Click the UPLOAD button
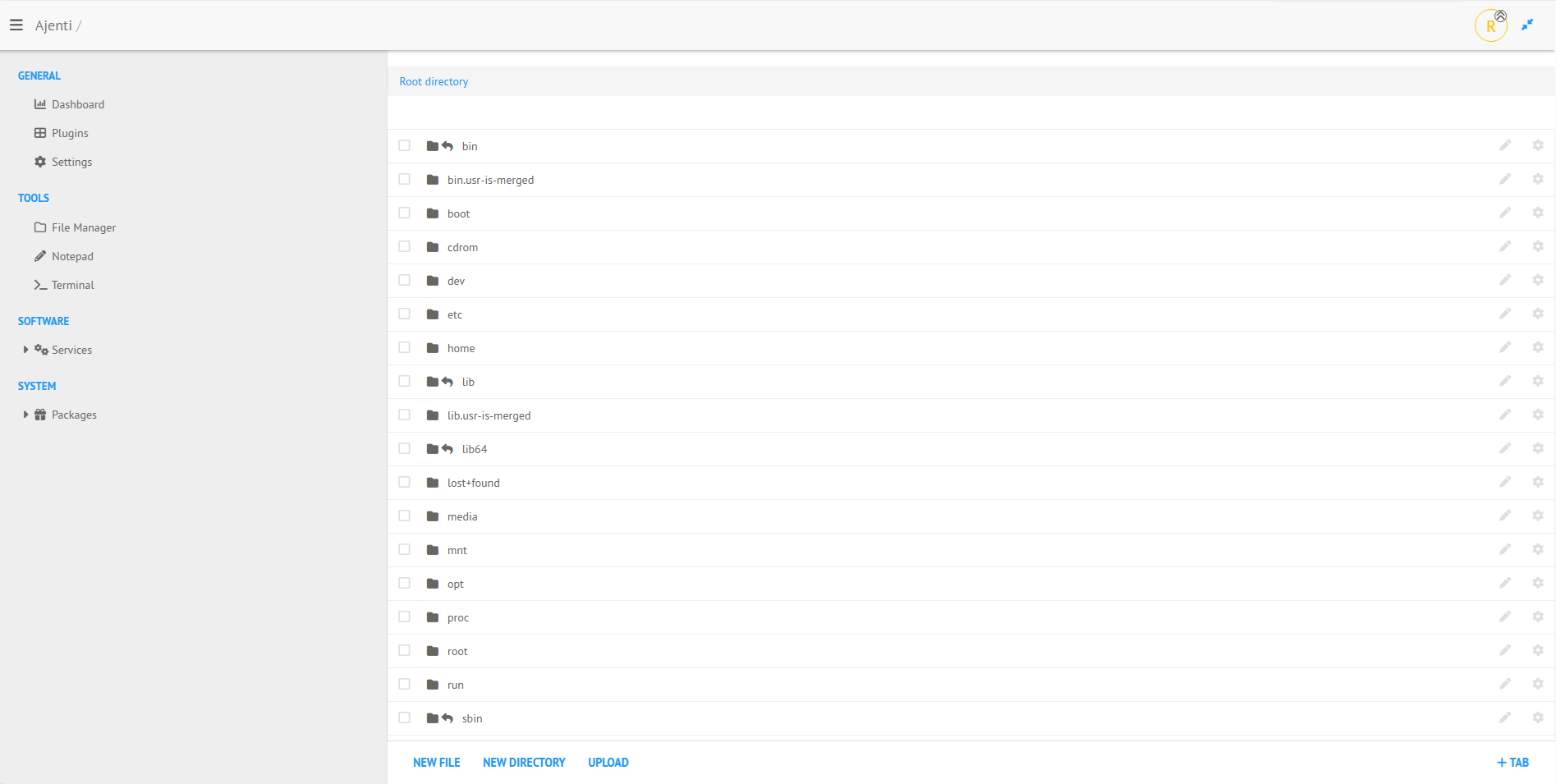 608,763
